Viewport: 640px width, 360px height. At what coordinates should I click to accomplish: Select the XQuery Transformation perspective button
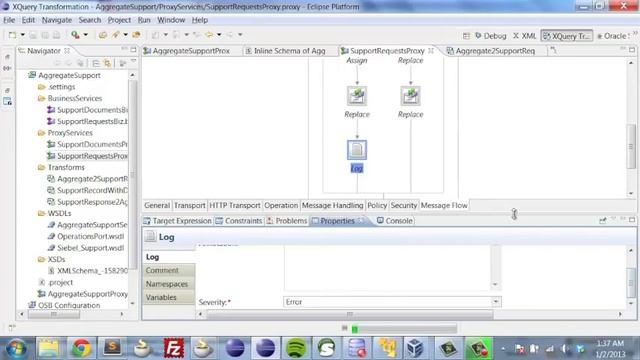[567, 36]
